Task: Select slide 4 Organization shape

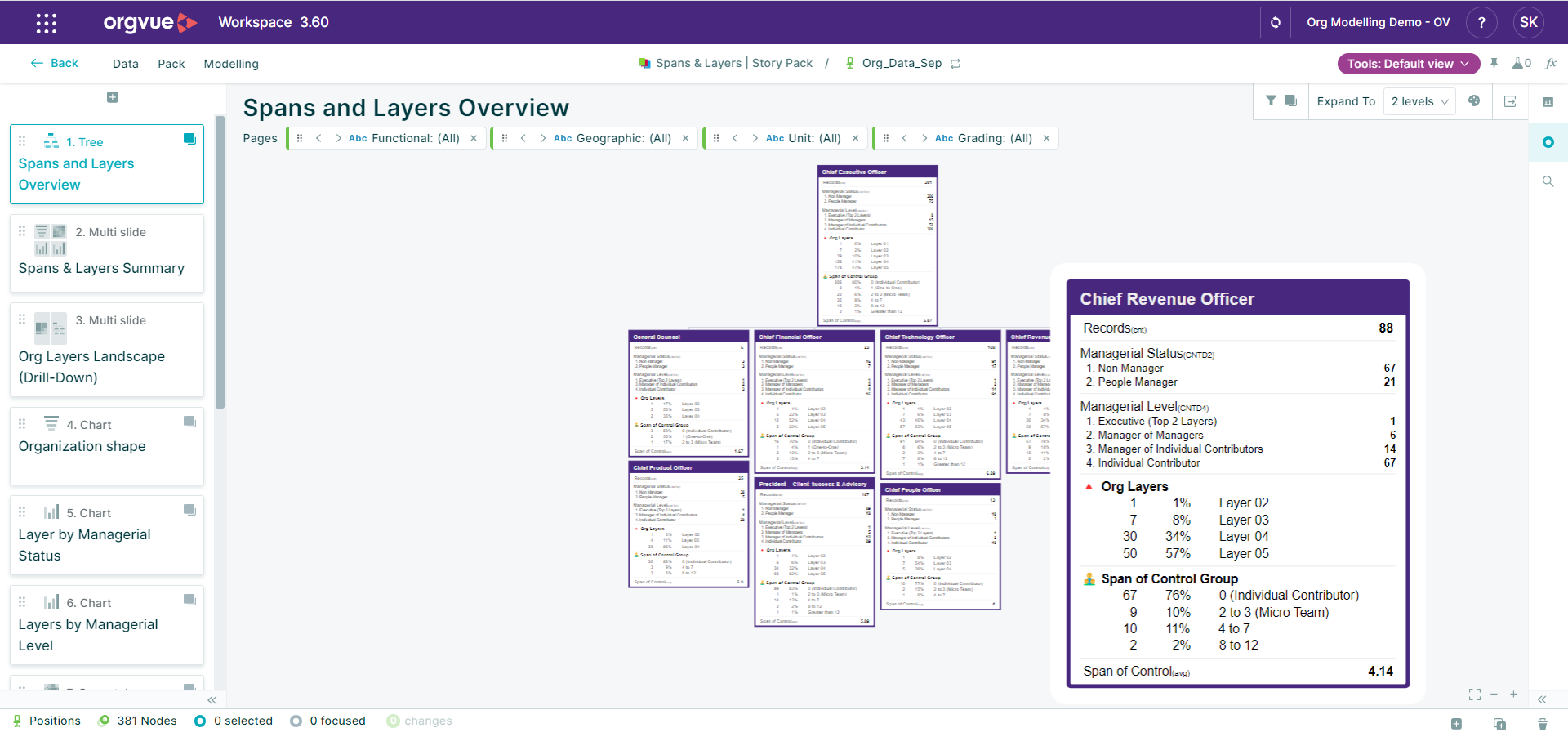Action: [x=107, y=445]
